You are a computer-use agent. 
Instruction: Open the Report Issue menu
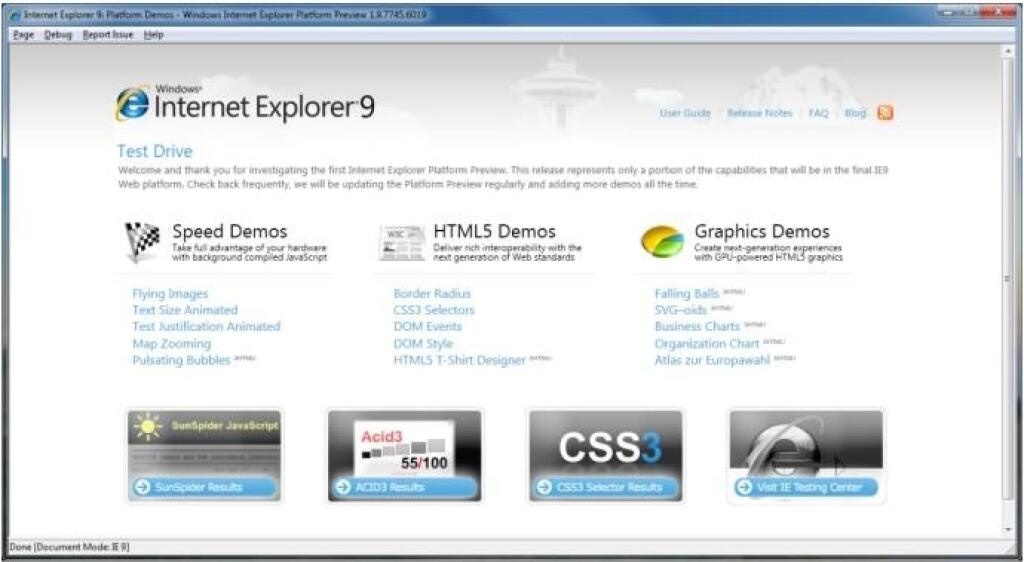click(x=108, y=35)
